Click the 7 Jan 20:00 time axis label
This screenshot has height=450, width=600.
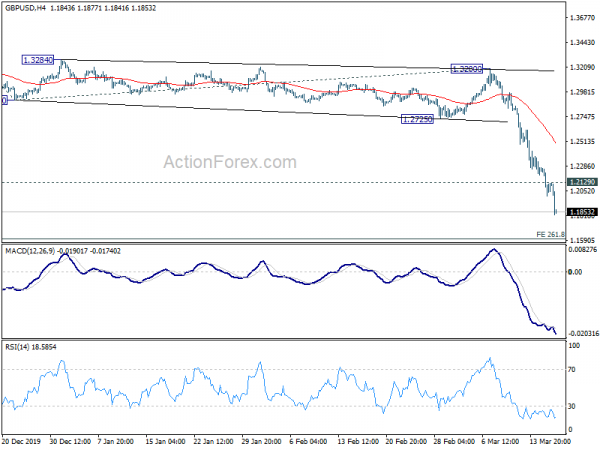pos(115,441)
